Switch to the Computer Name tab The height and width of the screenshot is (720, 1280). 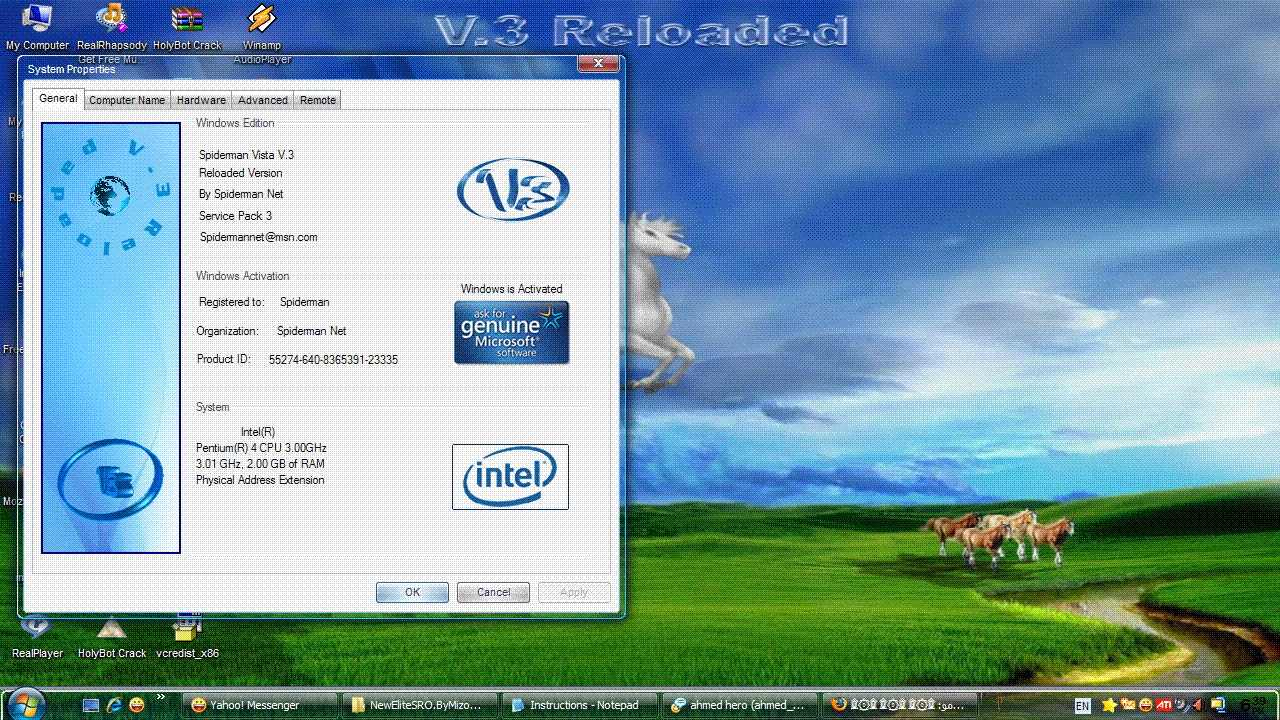pos(127,100)
